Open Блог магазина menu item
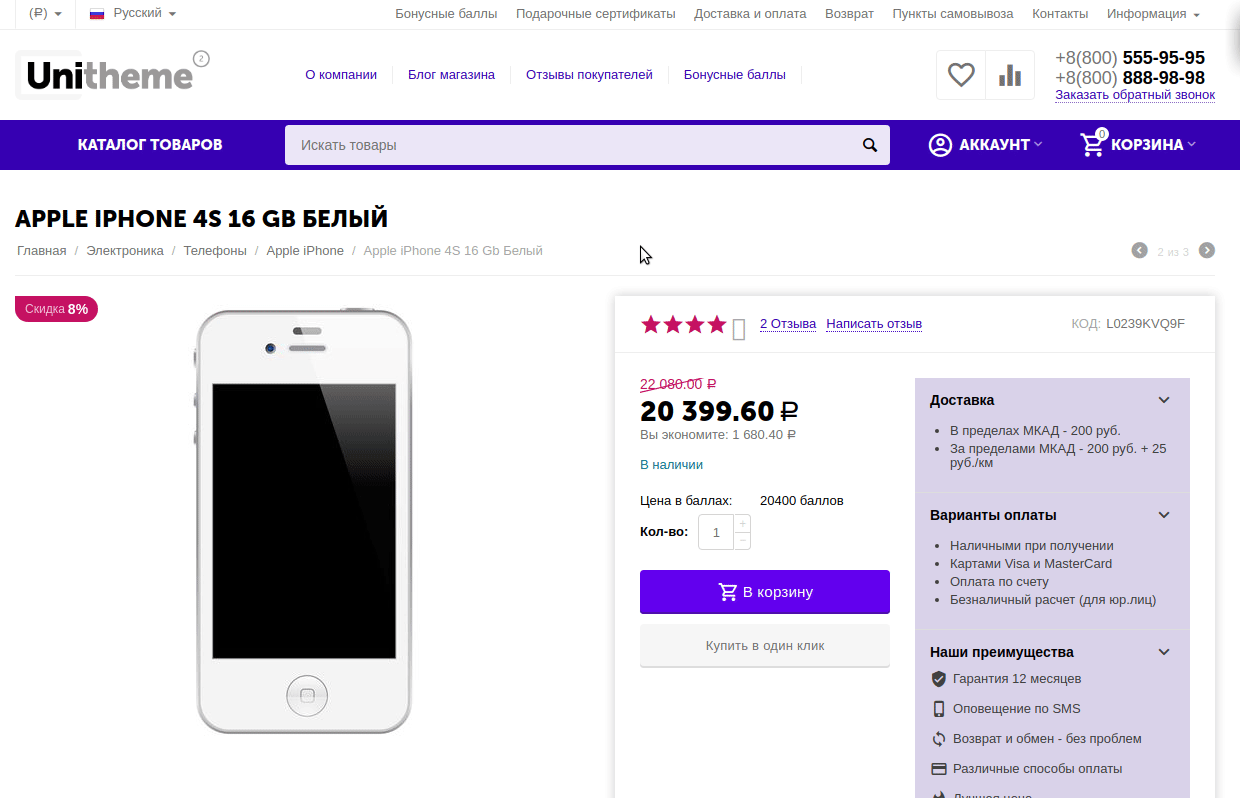Image resolution: width=1240 pixels, height=798 pixels. tap(451, 75)
